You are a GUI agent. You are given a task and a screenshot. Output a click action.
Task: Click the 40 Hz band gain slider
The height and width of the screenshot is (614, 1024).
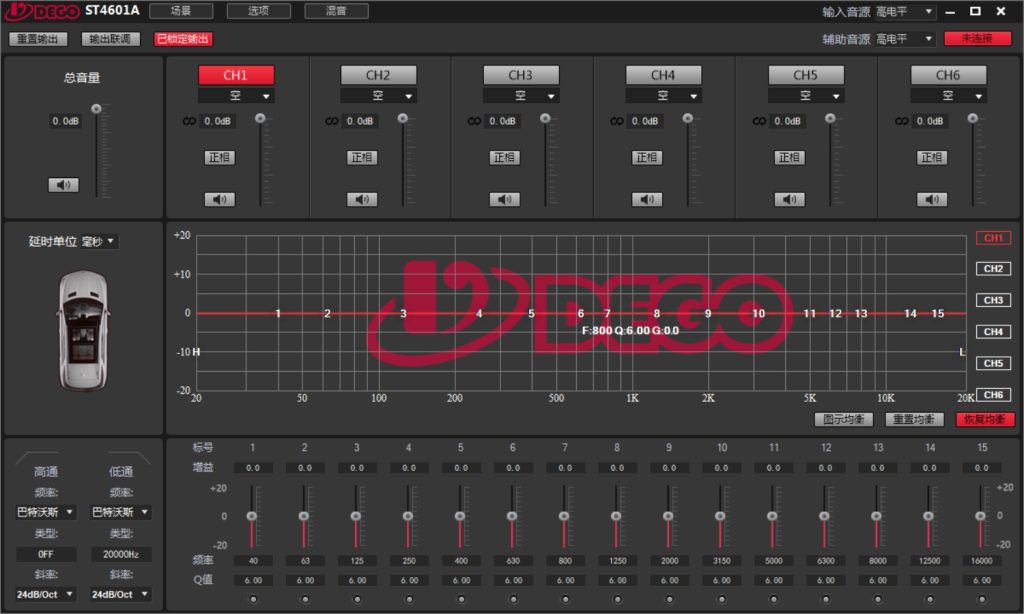(x=252, y=516)
